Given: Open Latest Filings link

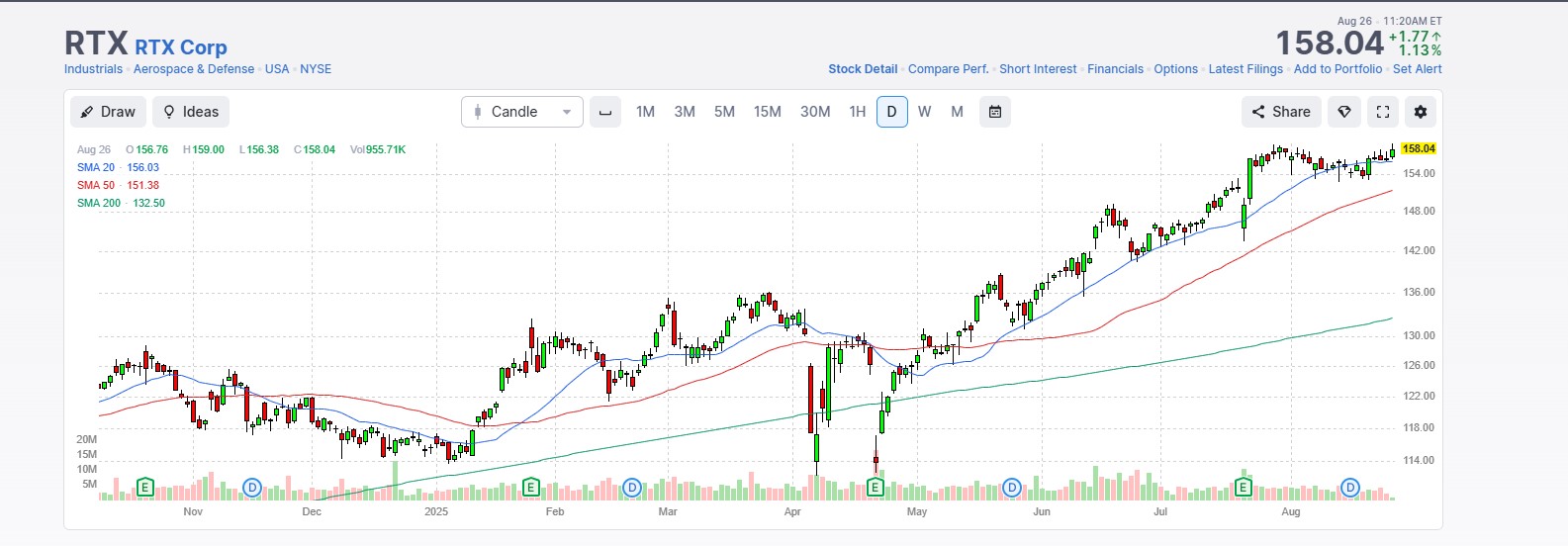Looking at the screenshot, I should pyautogui.click(x=1245, y=69).
